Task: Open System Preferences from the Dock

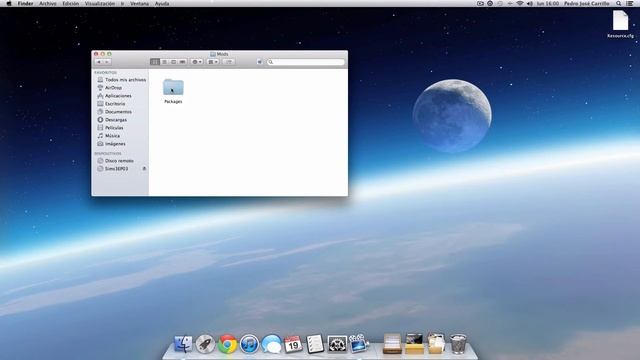Action: click(x=337, y=344)
